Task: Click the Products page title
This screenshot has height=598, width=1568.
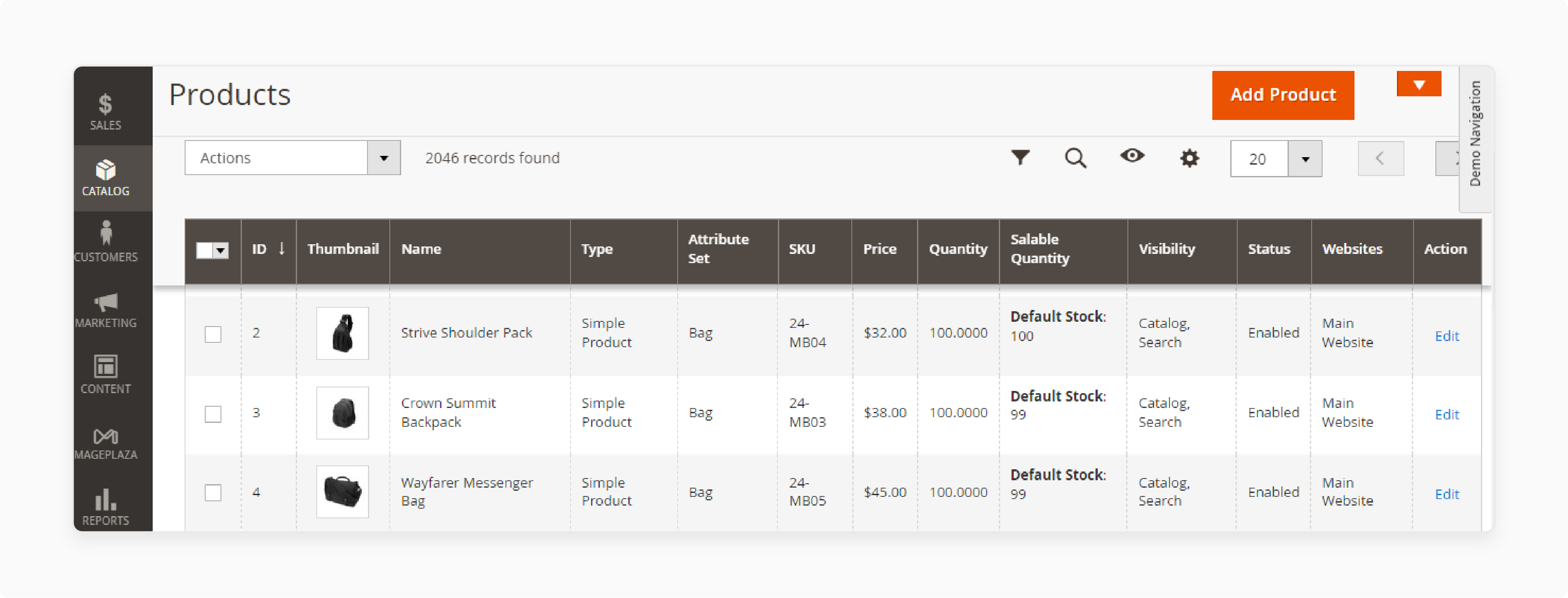Action: (x=230, y=95)
